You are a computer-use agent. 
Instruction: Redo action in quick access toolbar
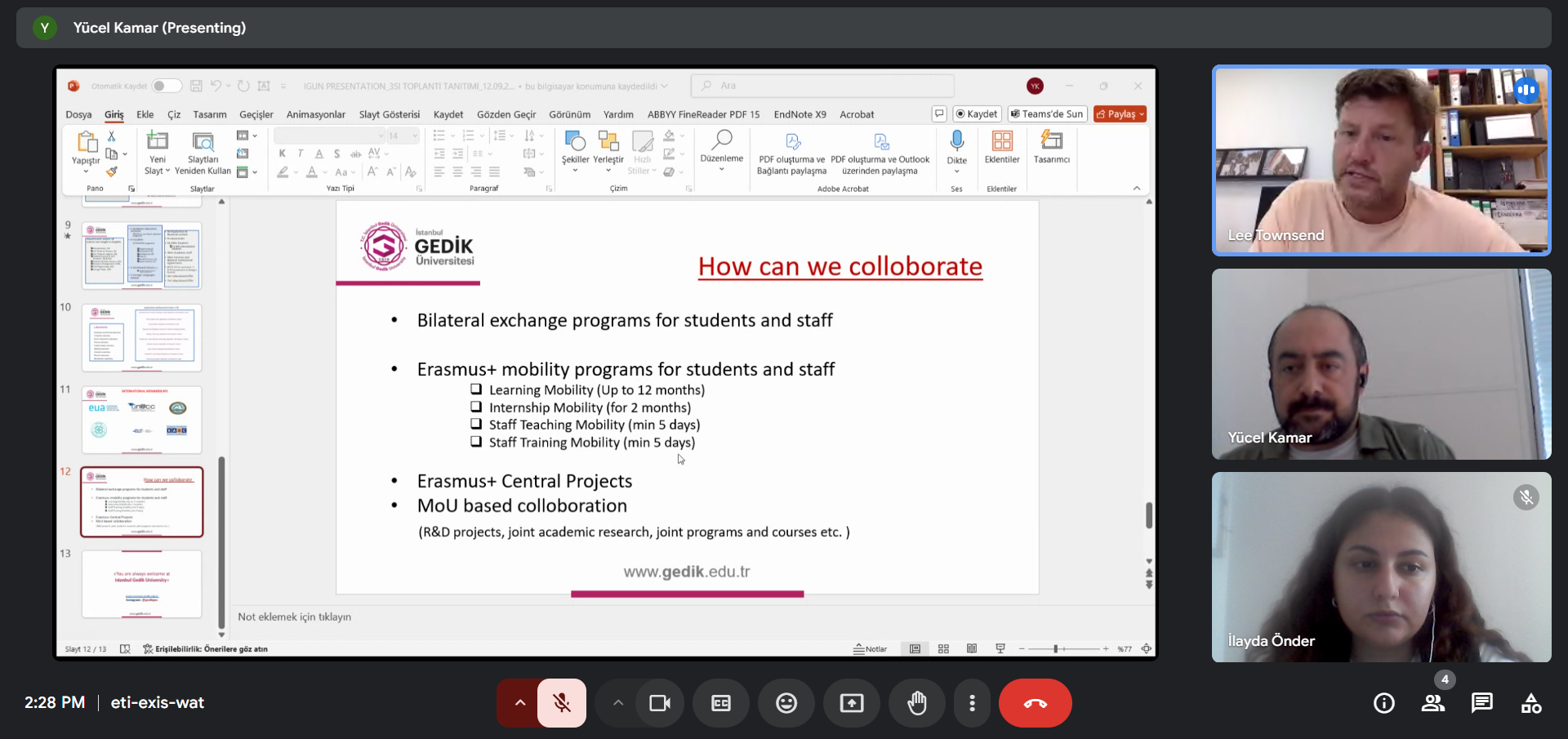(x=243, y=86)
